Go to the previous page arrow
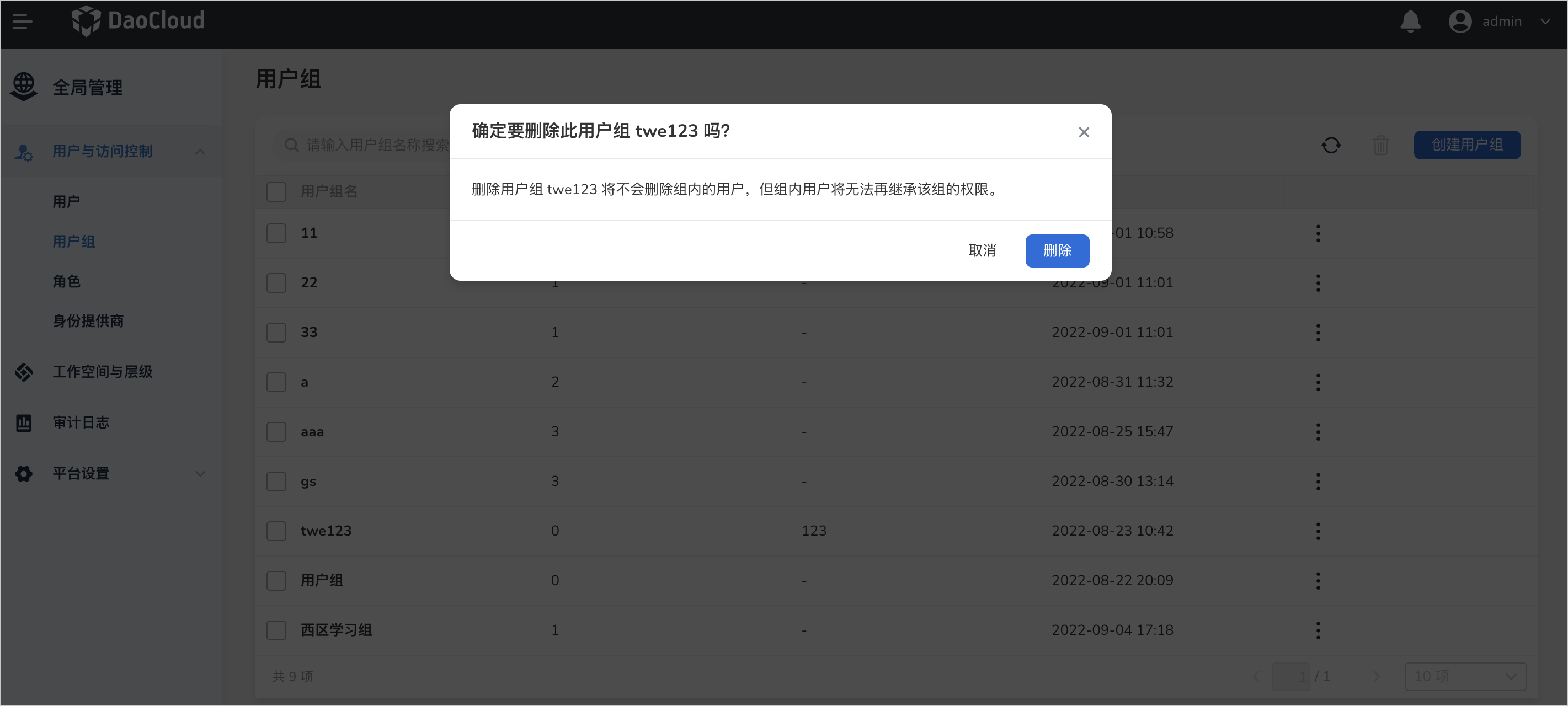The image size is (1568, 706). click(1256, 676)
